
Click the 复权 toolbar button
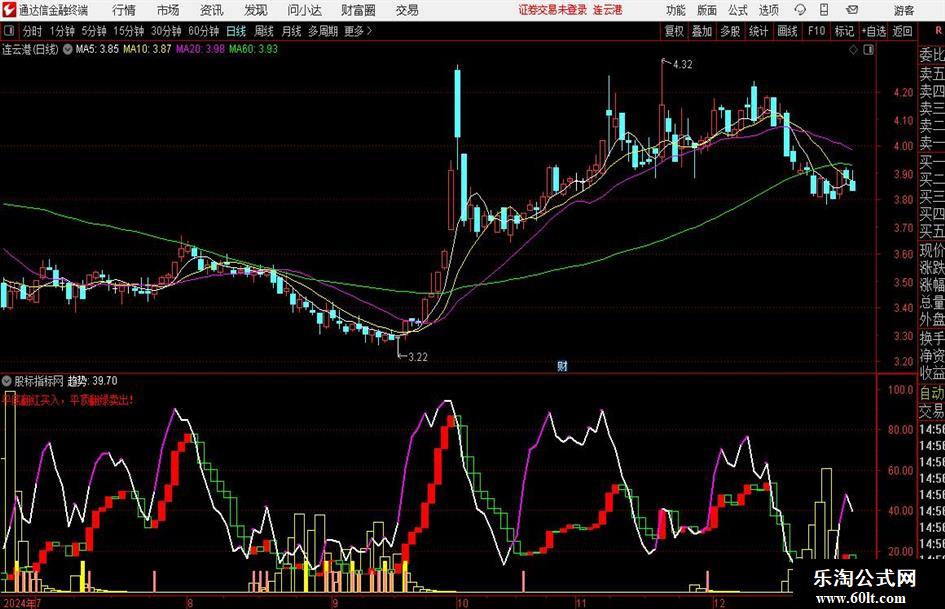coord(674,31)
